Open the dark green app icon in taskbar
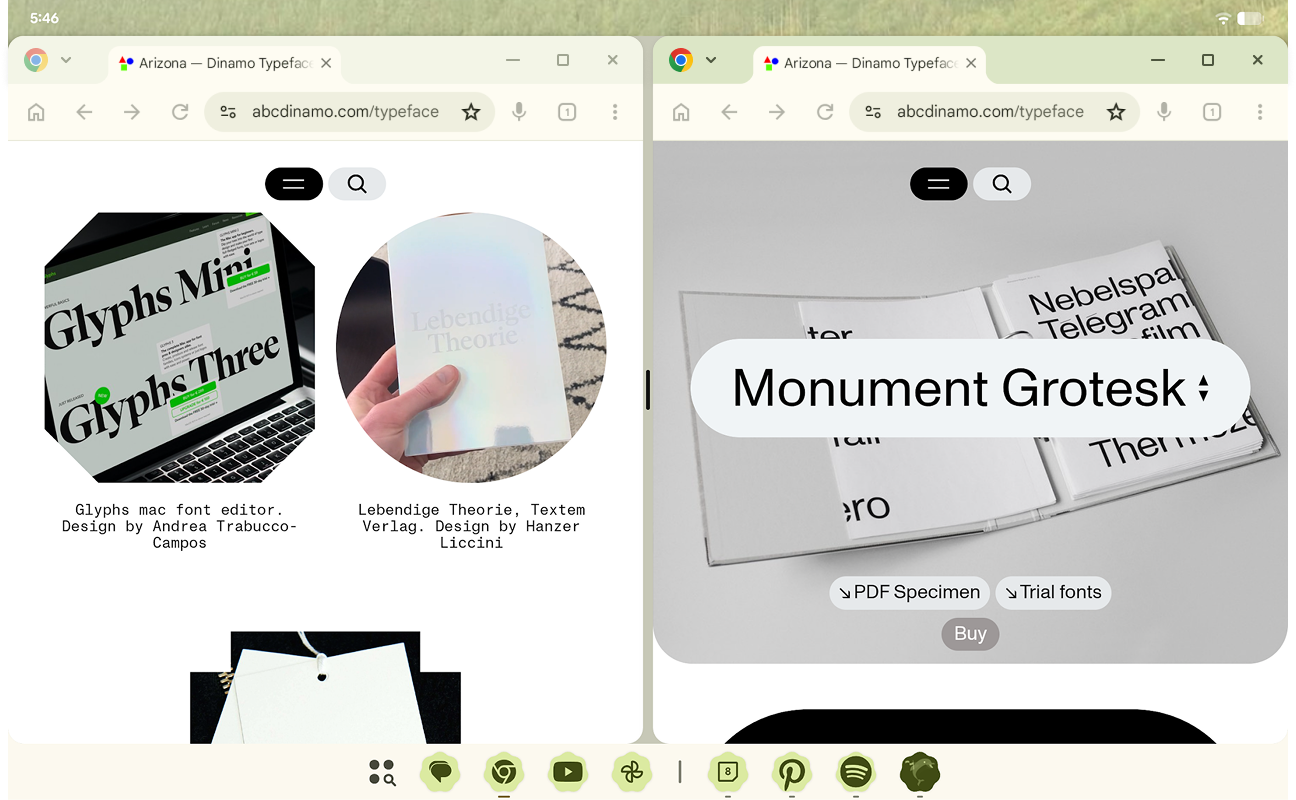 (919, 772)
